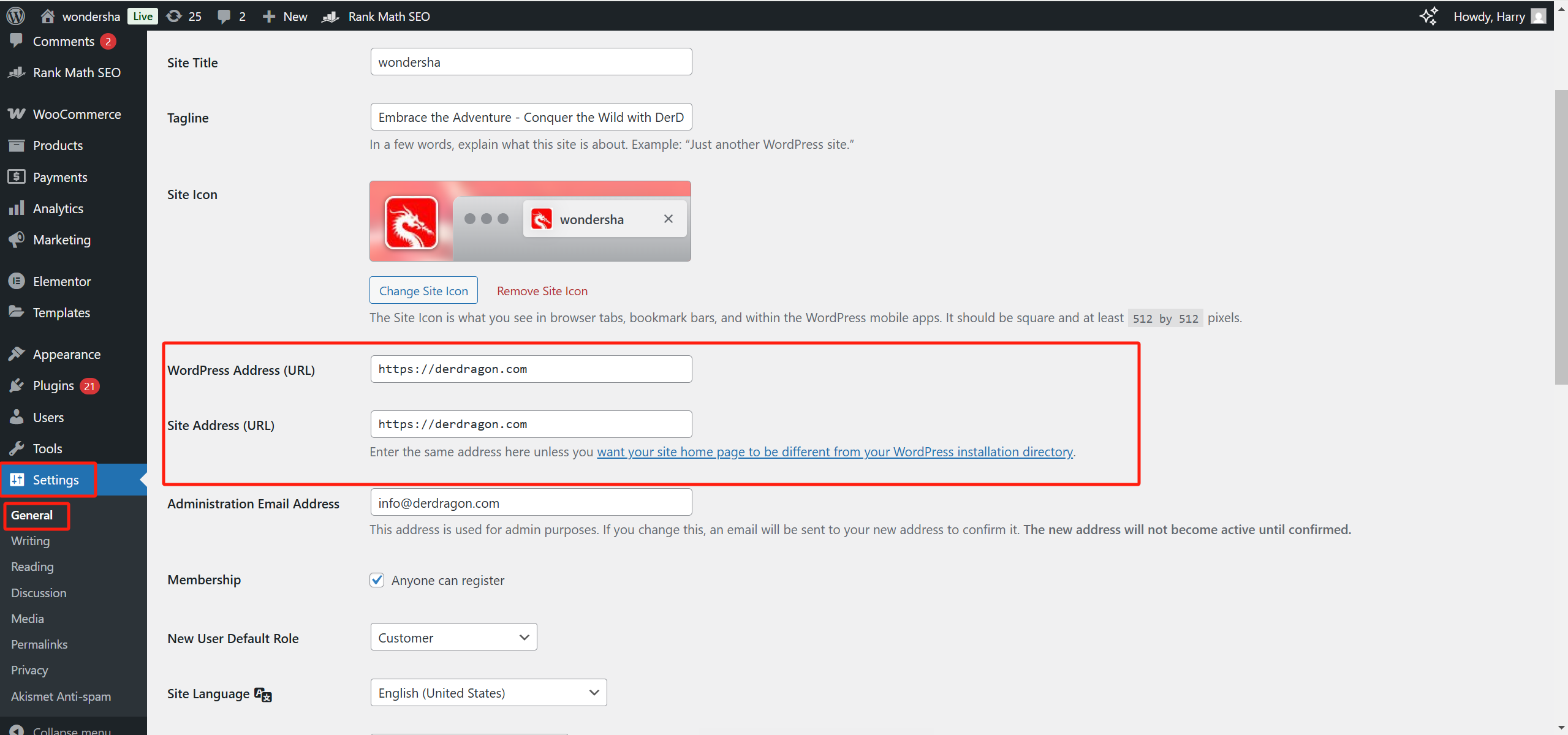Open WooCommerce from the sidebar

point(76,114)
